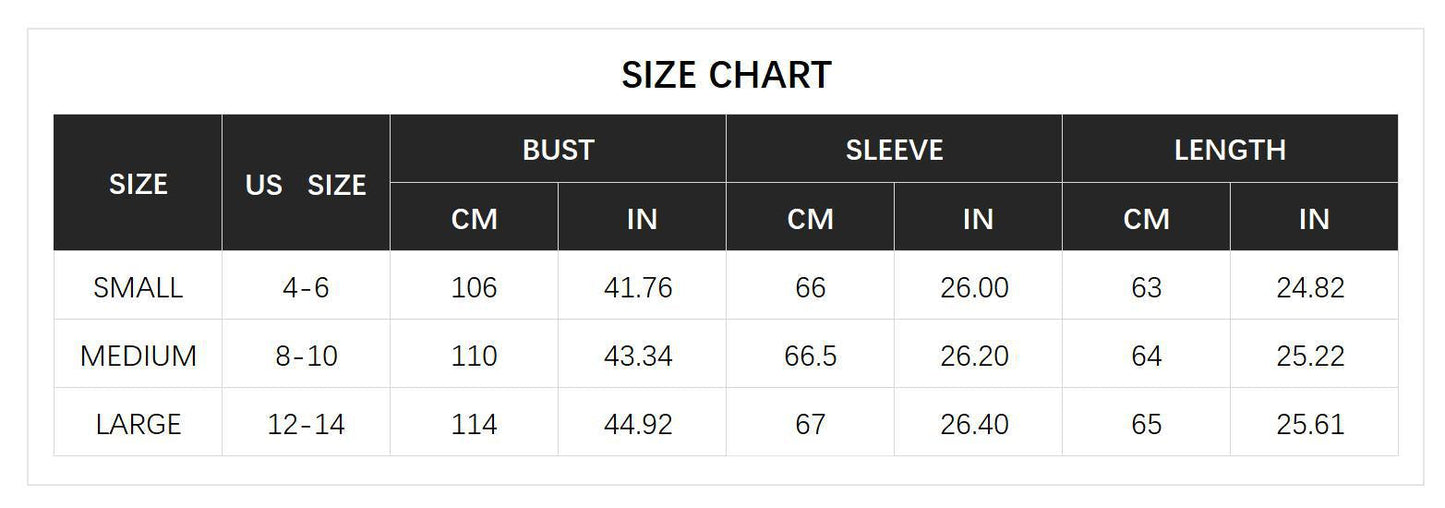This screenshot has width=1445, height=508.
Task: Click the US SIZE header cell
Action: coord(306,185)
